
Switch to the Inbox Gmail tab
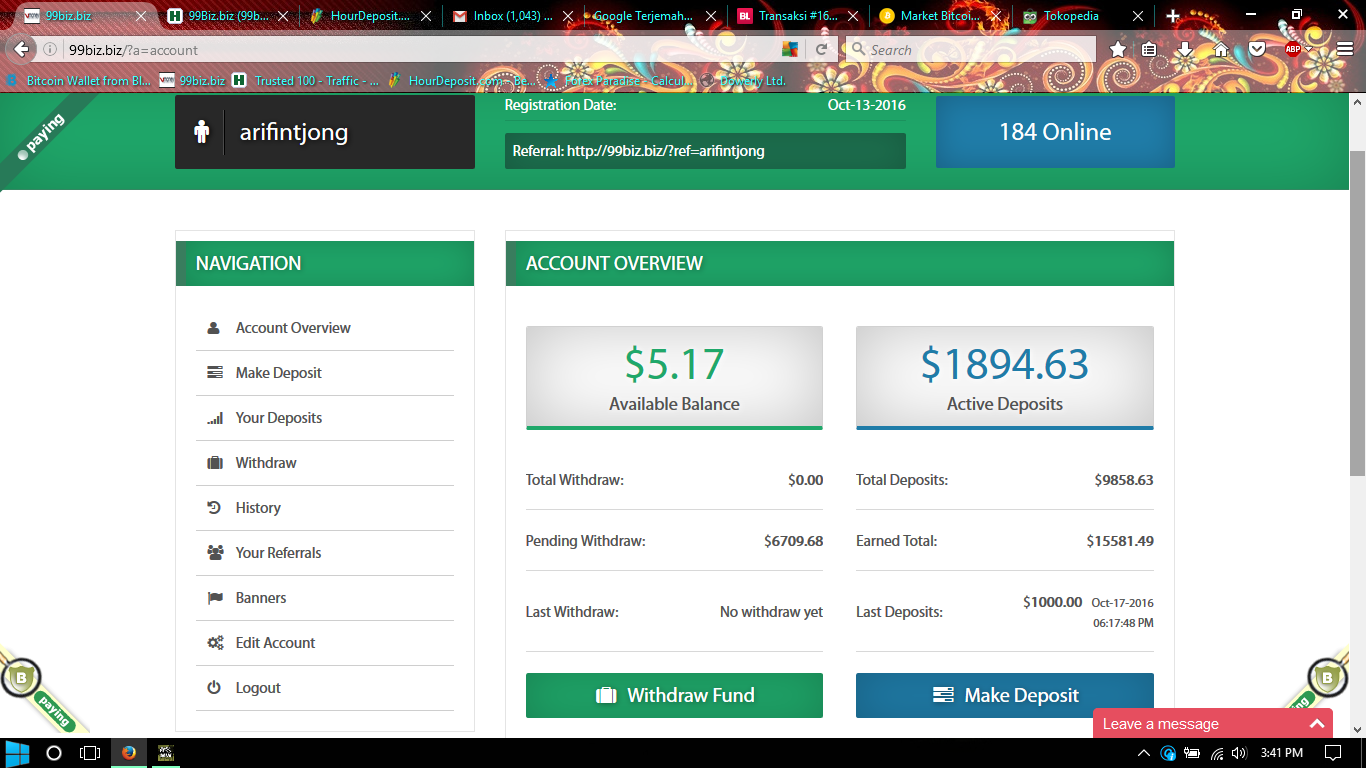click(512, 16)
